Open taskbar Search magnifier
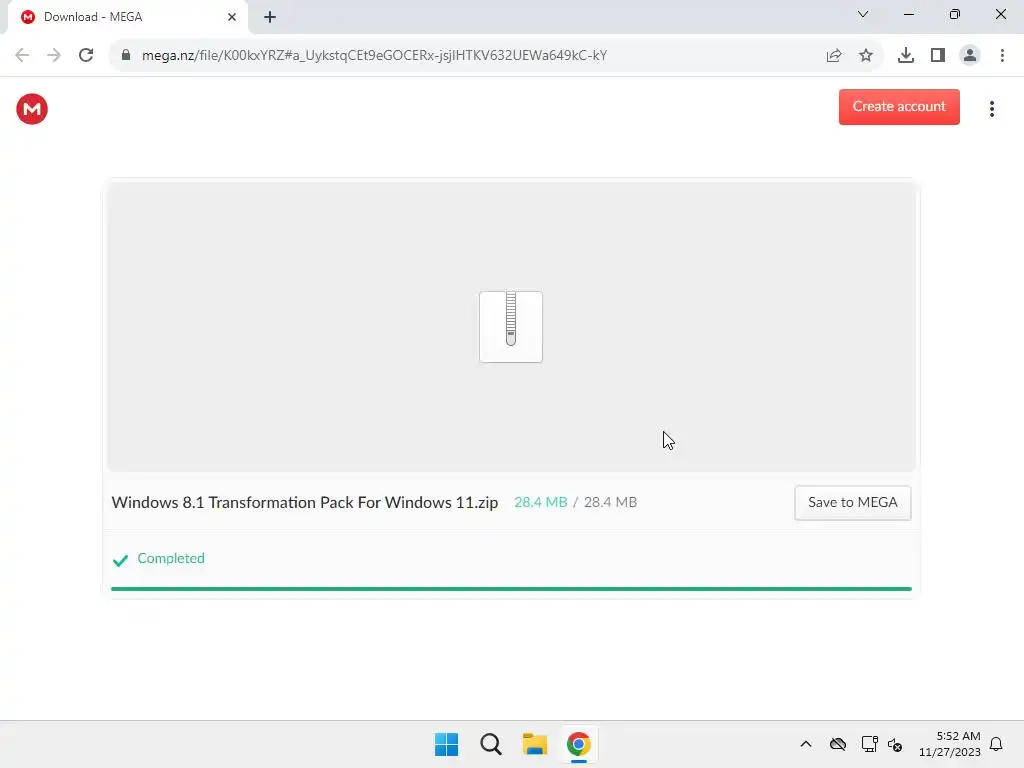 [490, 744]
